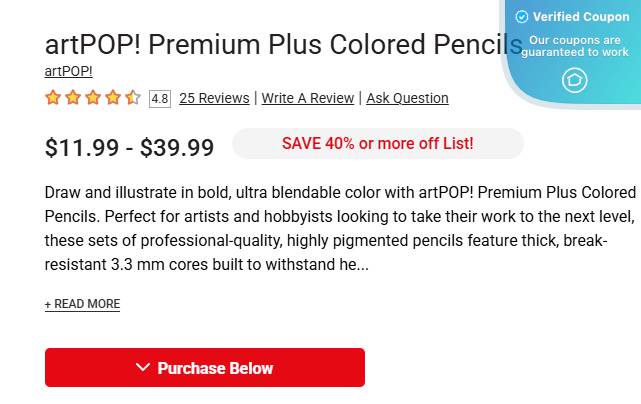Click the half-filled fifth rating star
Screen dimensions: 641x404
click(x=133, y=98)
